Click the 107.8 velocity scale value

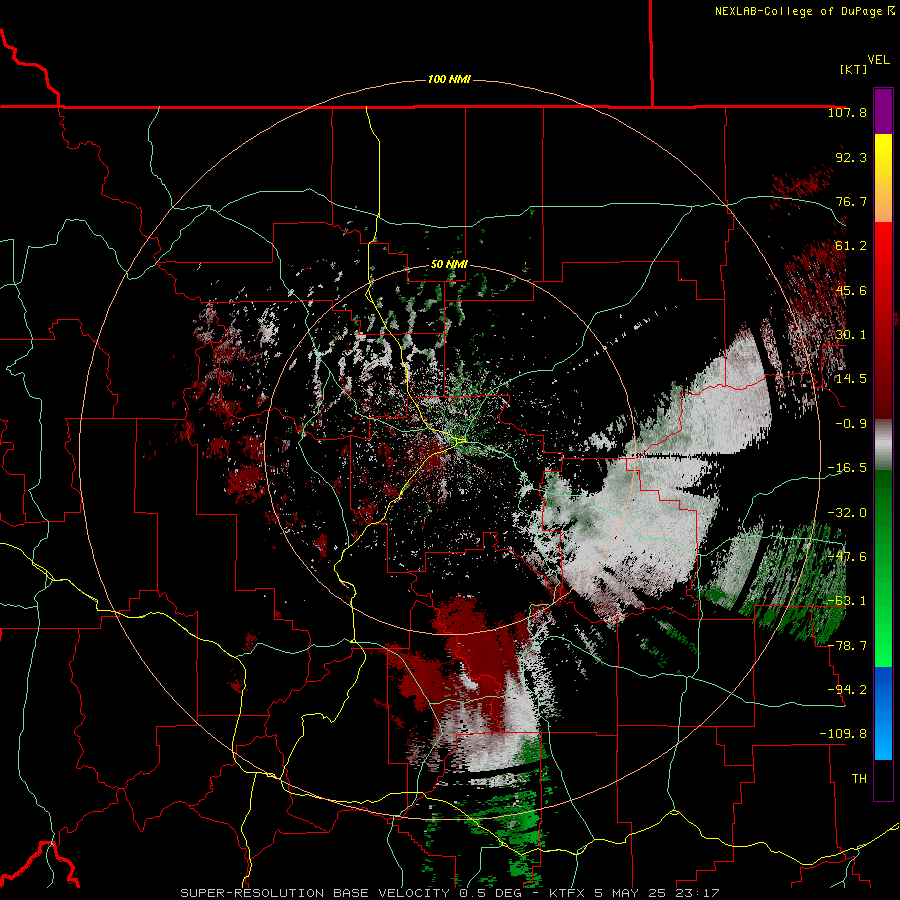click(x=847, y=112)
